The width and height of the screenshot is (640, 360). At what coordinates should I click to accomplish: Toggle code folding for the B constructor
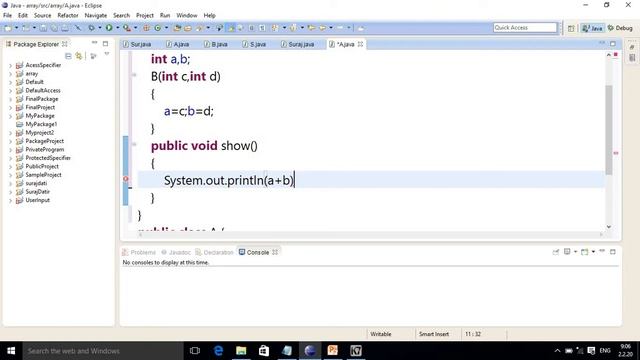[x=134, y=75]
